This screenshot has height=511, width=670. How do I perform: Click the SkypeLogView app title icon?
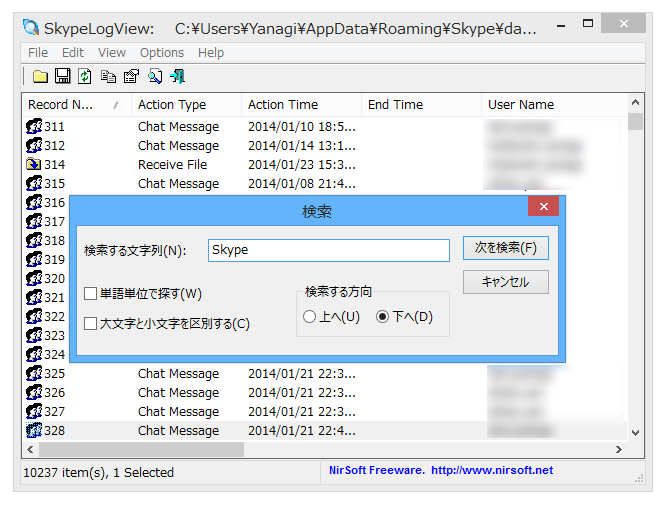[x=31, y=28]
